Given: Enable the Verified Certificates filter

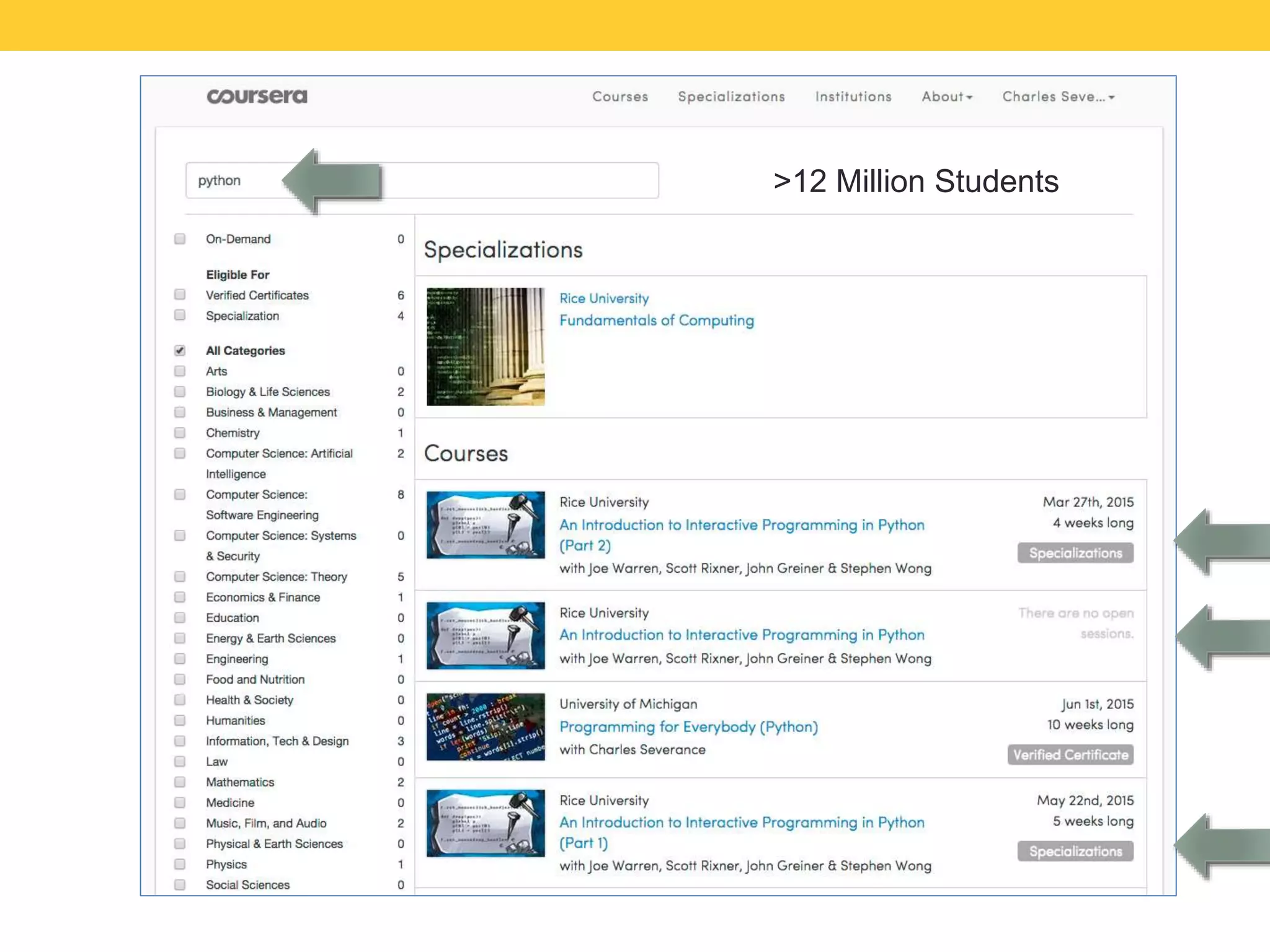Looking at the screenshot, I should click(180, 294).
